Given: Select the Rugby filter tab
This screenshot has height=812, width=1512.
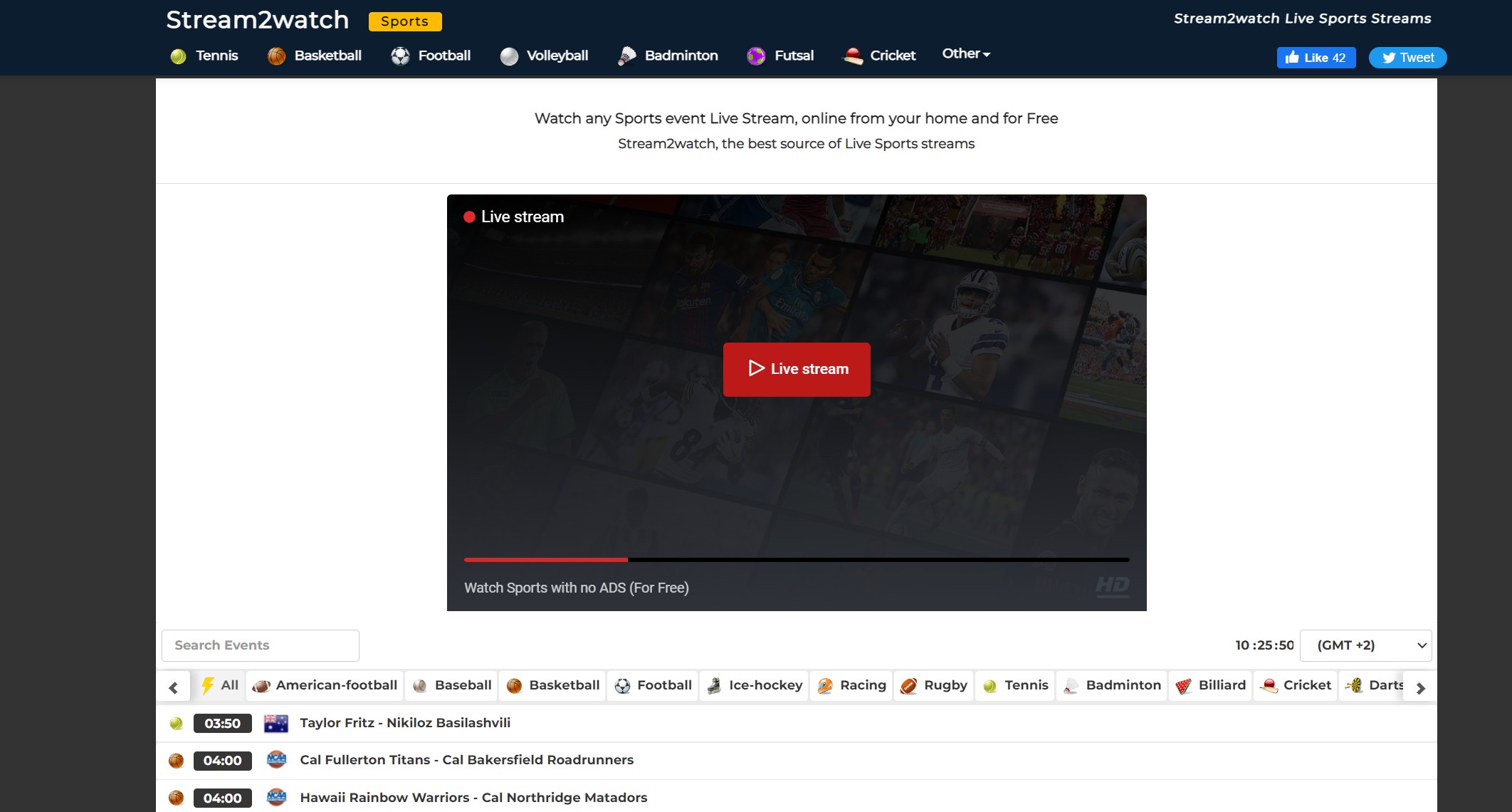Looking at the screenshot, I should pos(934,686).
